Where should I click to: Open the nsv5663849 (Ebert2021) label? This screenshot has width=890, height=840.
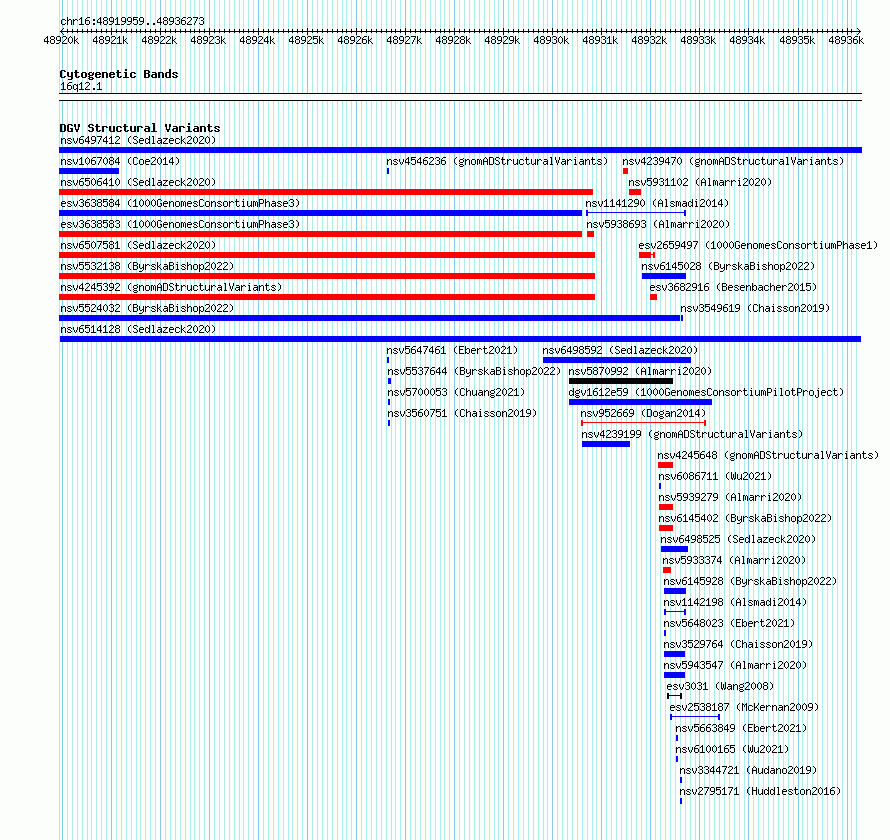[x=741, y=728]
